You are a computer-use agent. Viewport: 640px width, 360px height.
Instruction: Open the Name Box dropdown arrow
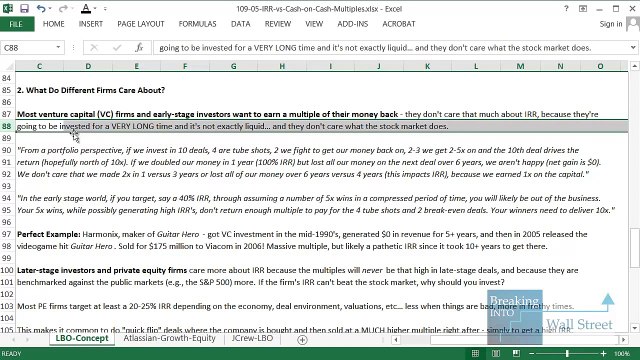(x=58, y=48)
